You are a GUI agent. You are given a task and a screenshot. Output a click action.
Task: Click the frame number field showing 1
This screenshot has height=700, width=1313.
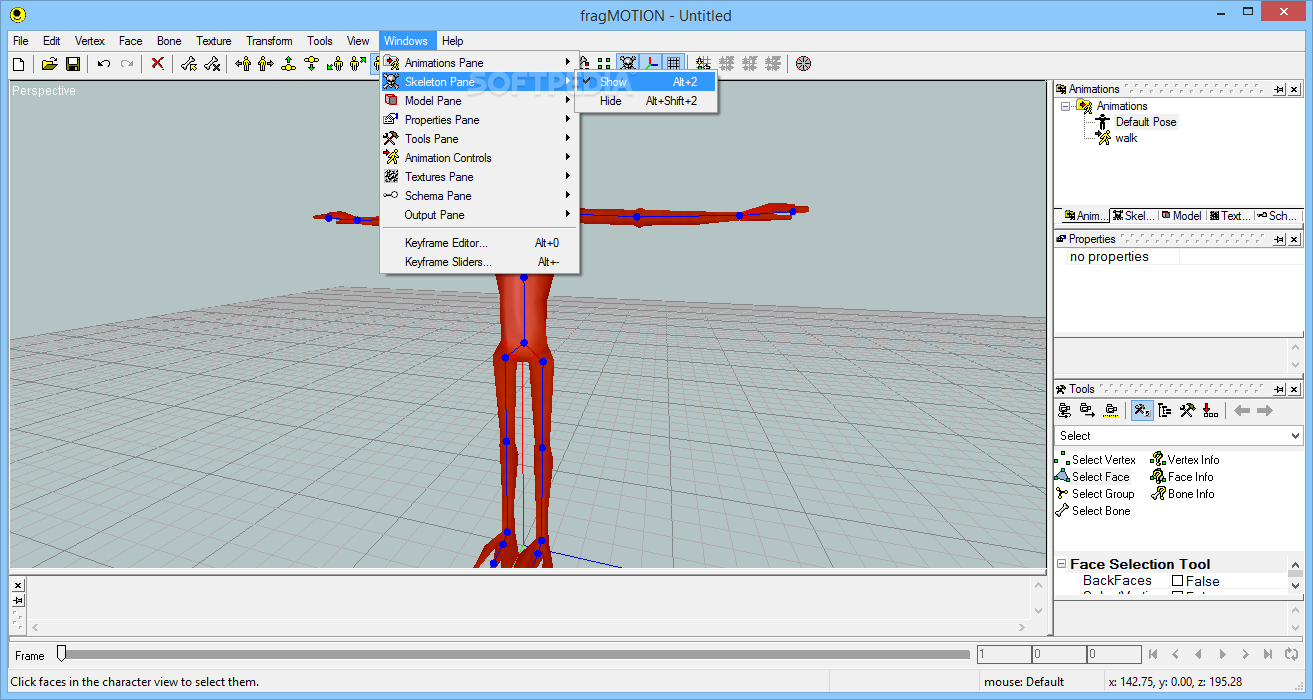click(x=1004, y=655)
